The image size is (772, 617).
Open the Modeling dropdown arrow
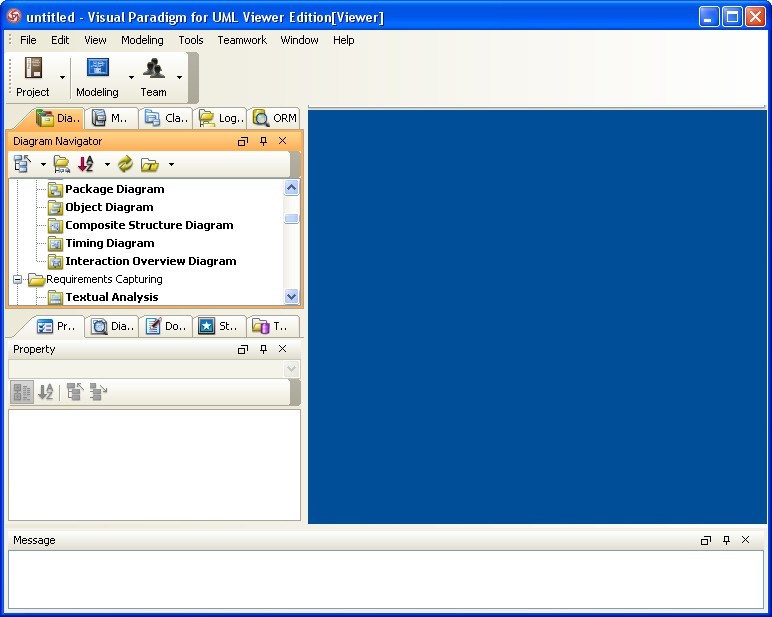coord(131,77)
